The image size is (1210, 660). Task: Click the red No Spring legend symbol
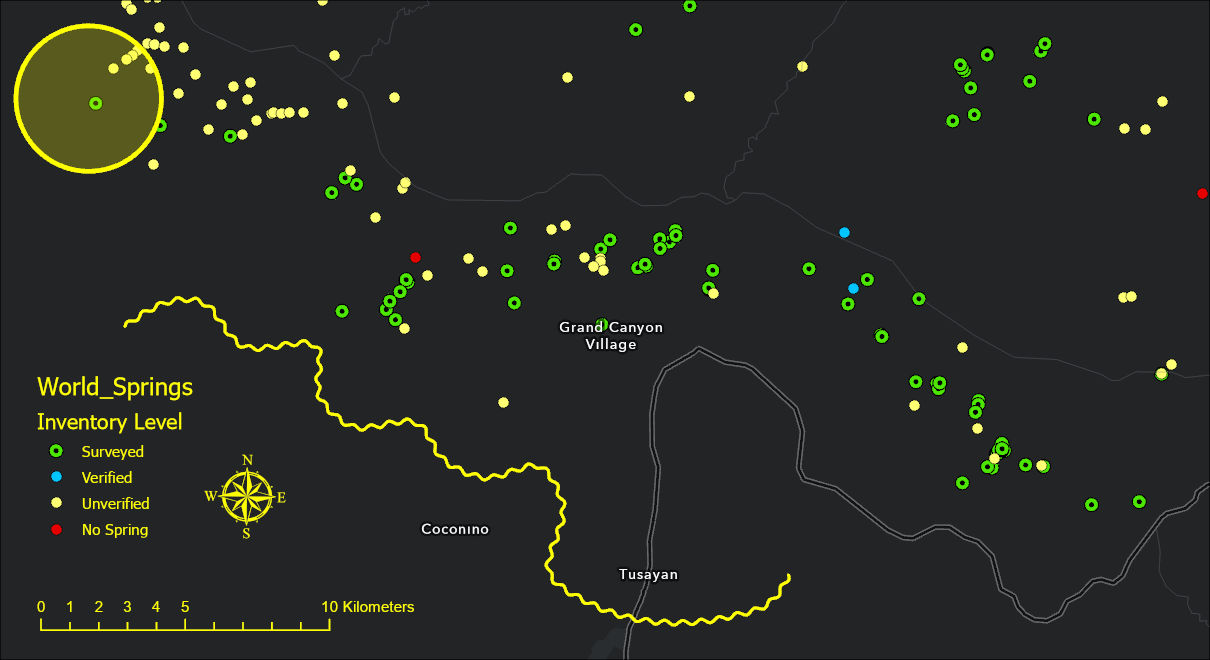pyautogui.click(x=57, y=529)
